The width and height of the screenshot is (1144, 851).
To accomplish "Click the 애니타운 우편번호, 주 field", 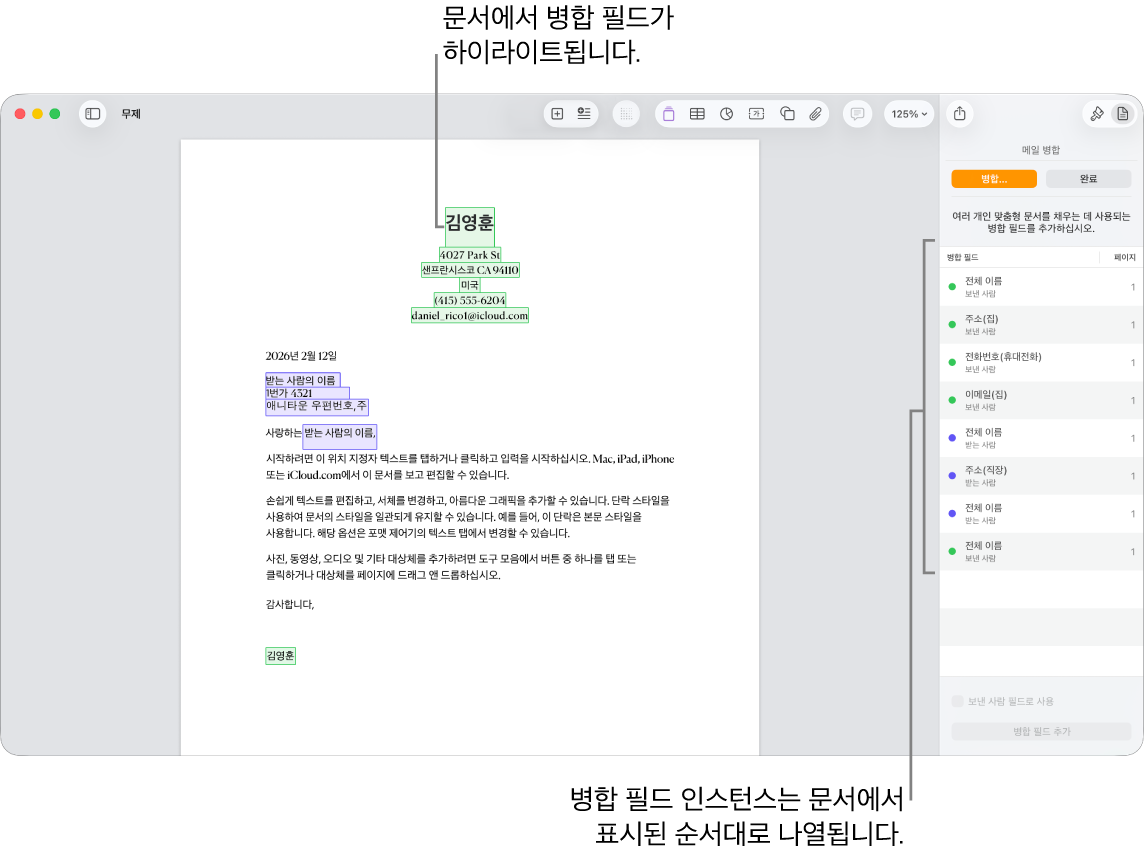I will pyautogui.click(x=317, y=406).
